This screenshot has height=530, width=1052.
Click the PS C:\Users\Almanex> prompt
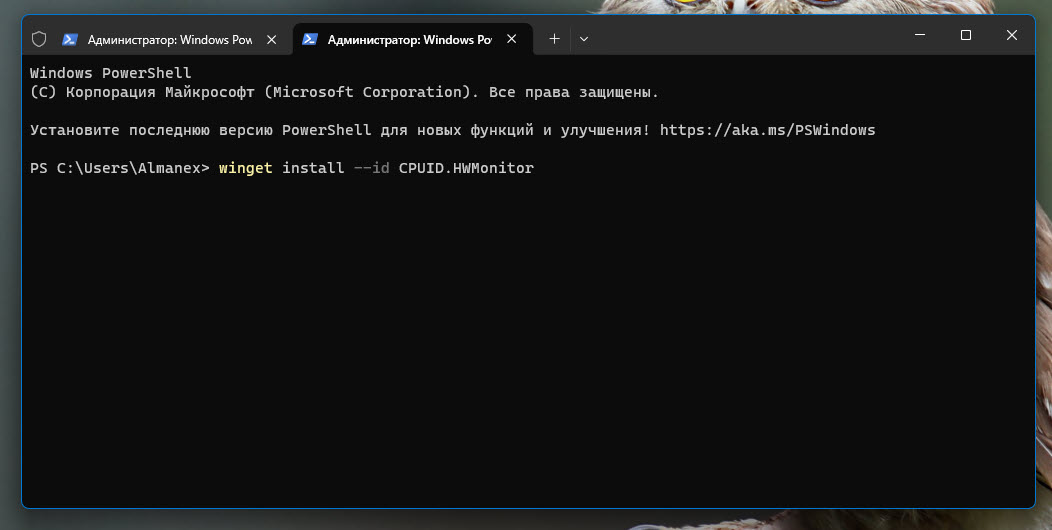(x=120, y=168)
